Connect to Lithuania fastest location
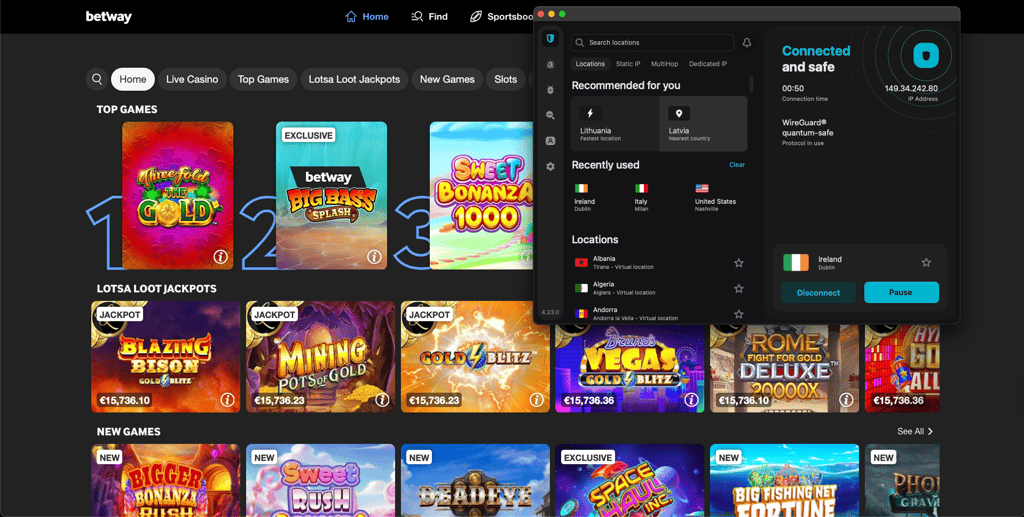This screenshot has height=517, width=1024. [x=615, y=124]
